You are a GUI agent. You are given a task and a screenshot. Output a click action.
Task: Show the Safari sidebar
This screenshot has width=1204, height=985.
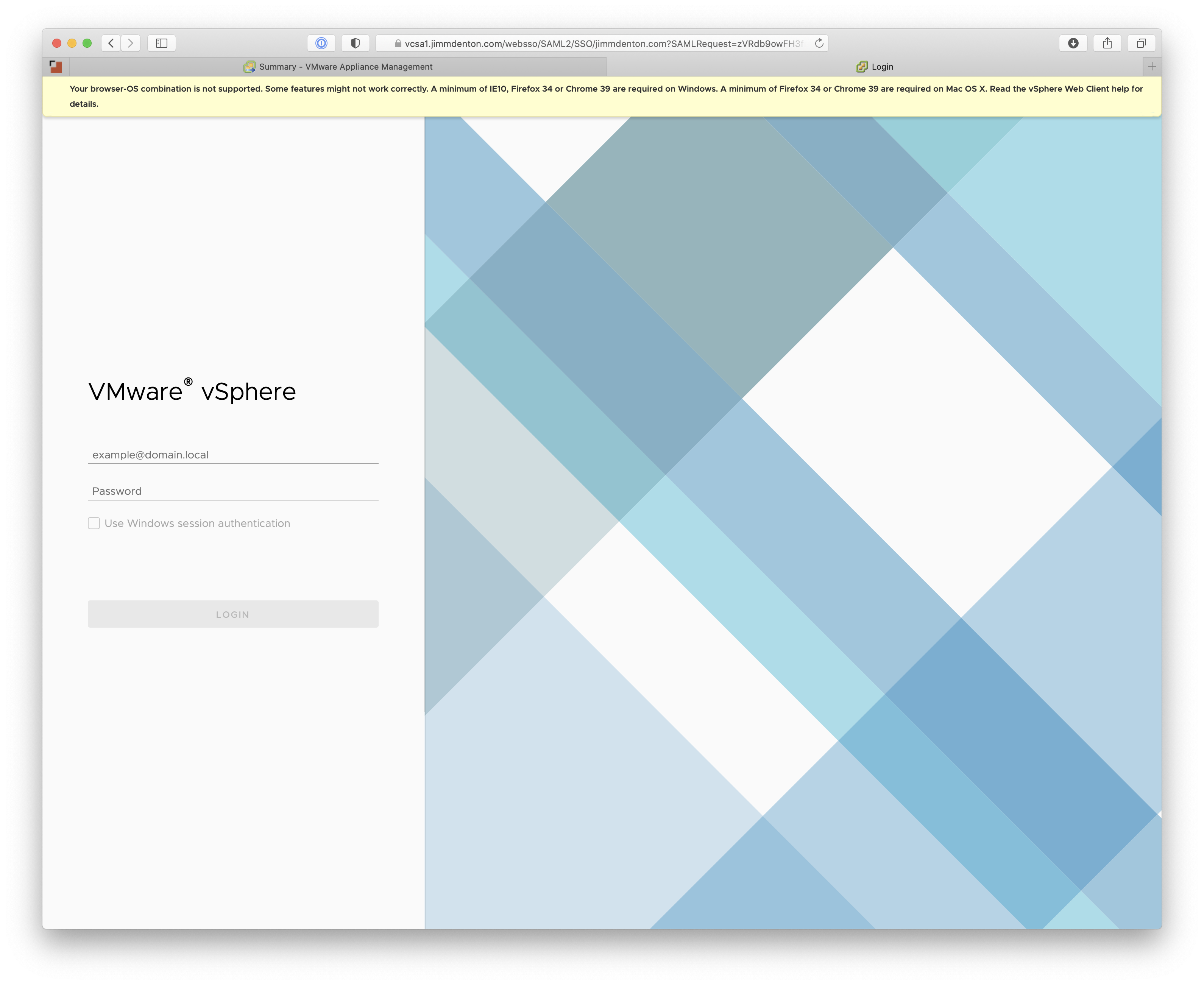click(x=162, y=43)
